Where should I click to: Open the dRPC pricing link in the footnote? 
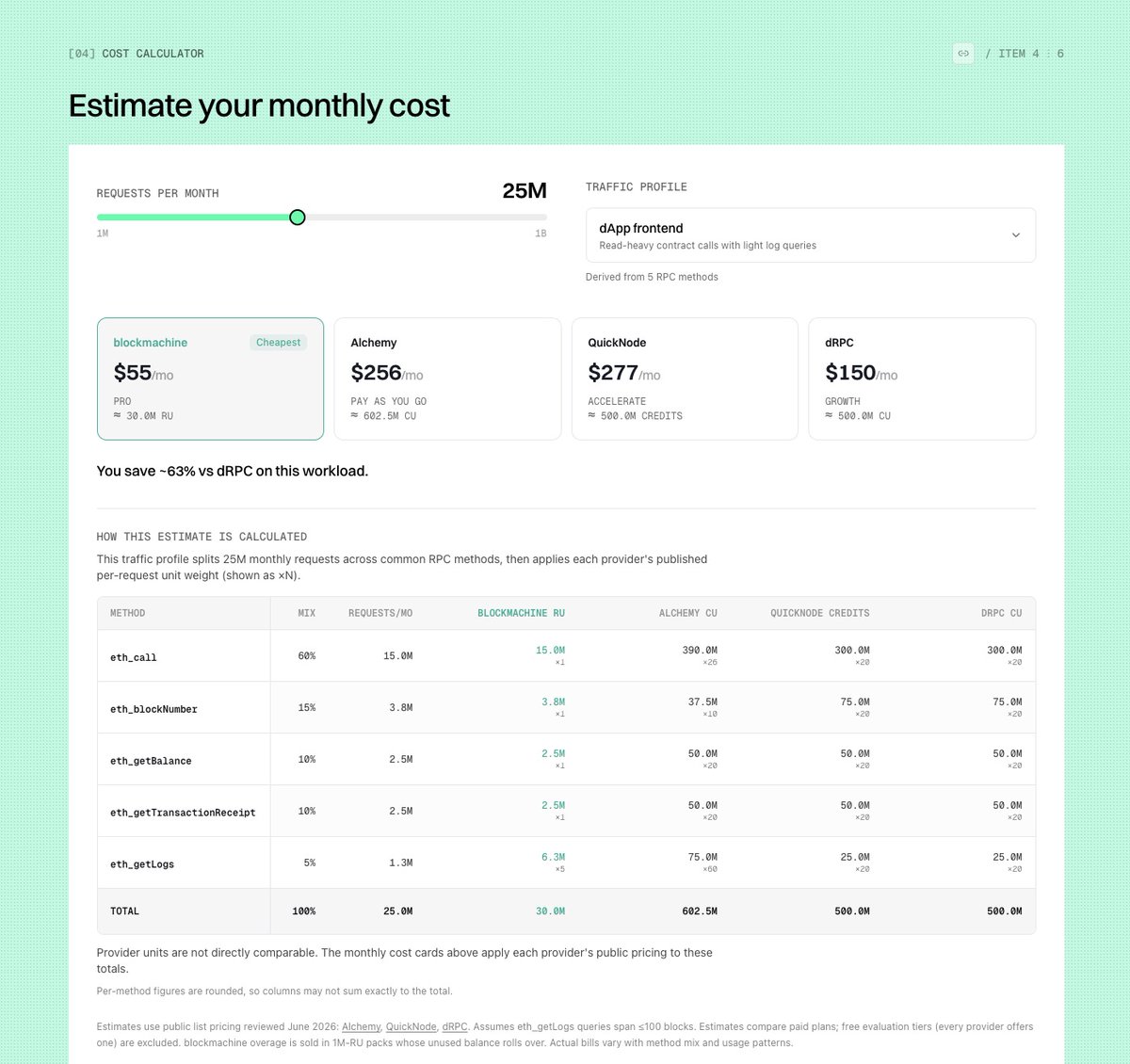455,1027
